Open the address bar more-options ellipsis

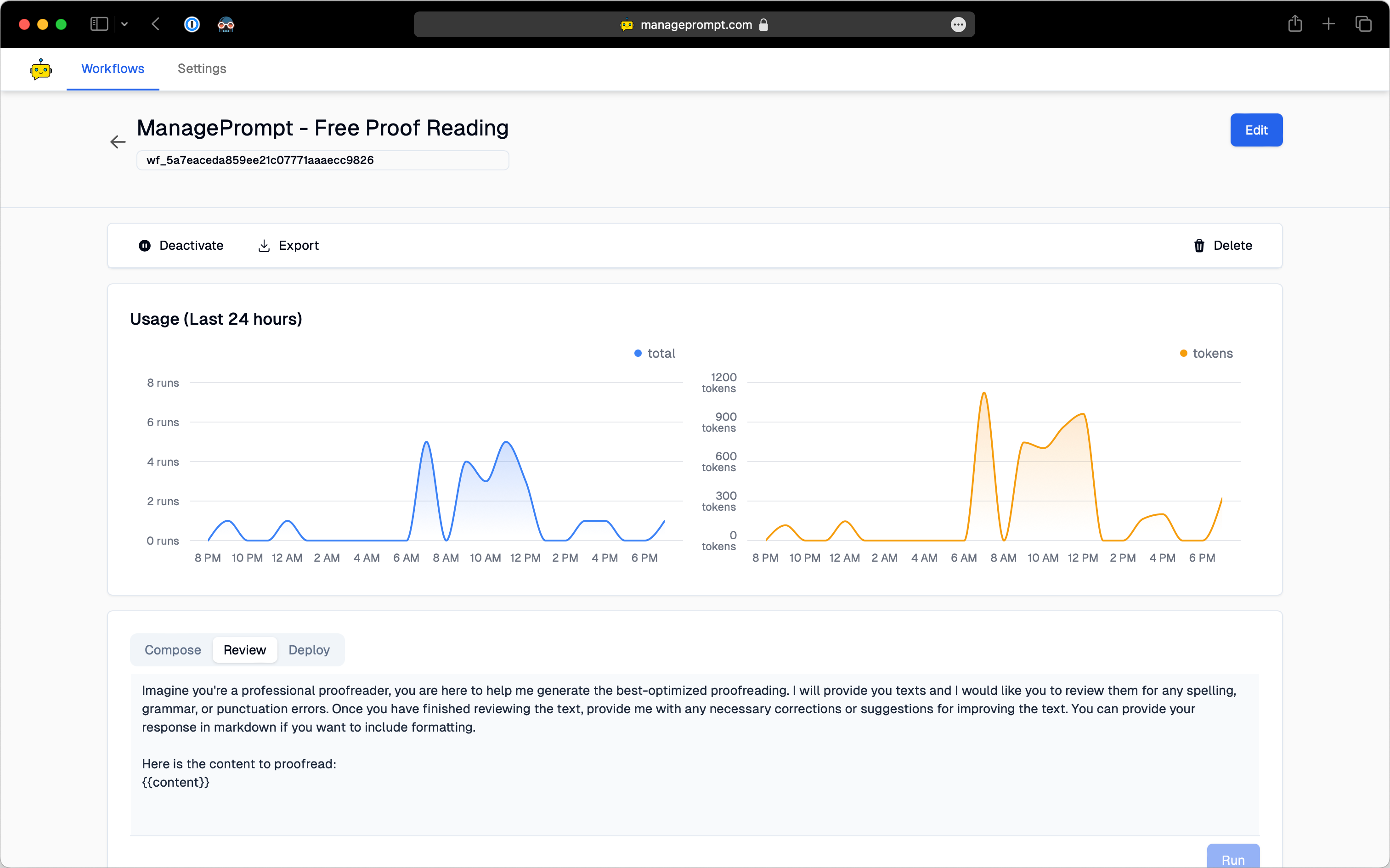[x=958, y=25]
